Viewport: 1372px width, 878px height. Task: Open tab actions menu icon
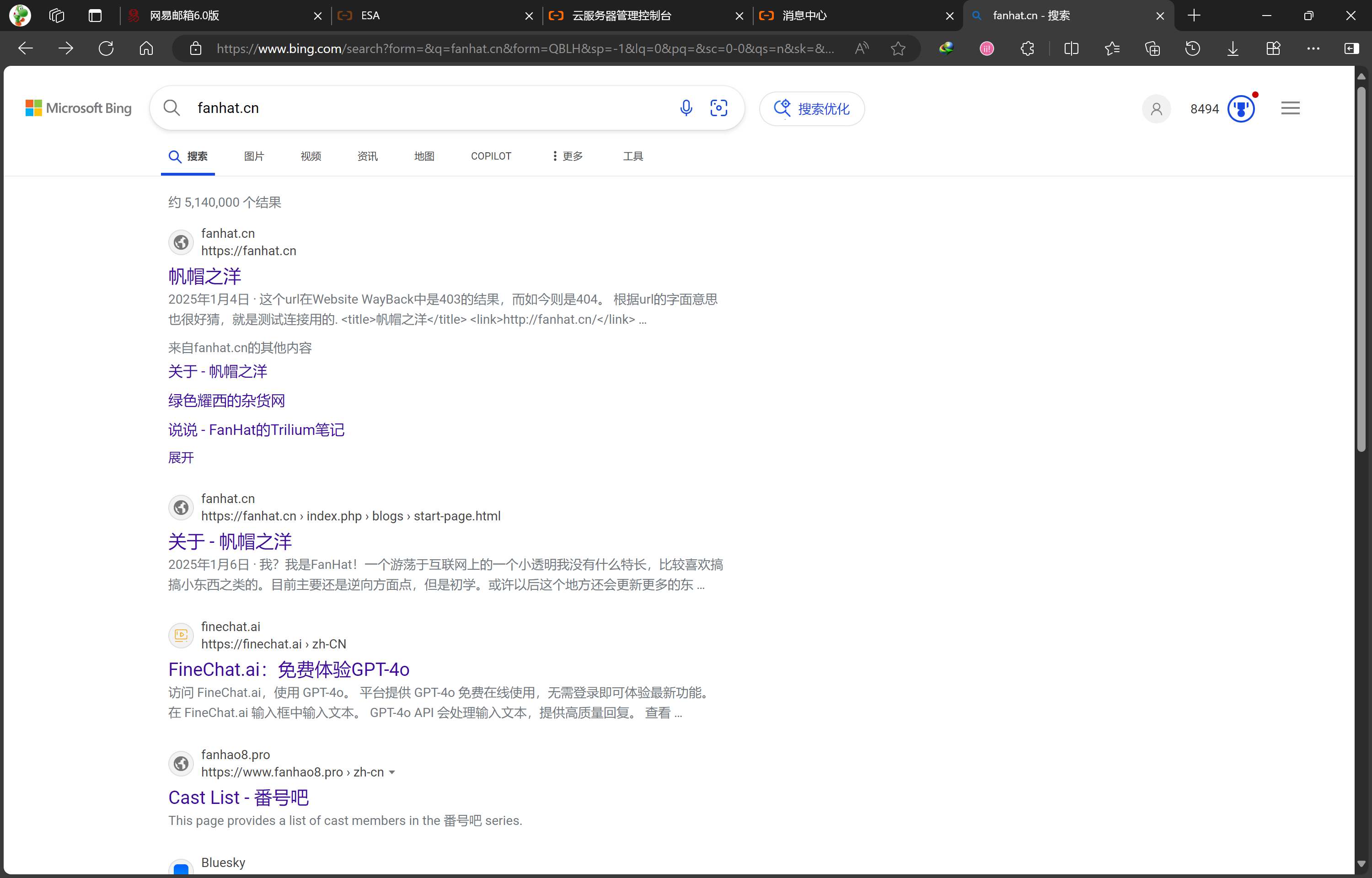point(95,16)
